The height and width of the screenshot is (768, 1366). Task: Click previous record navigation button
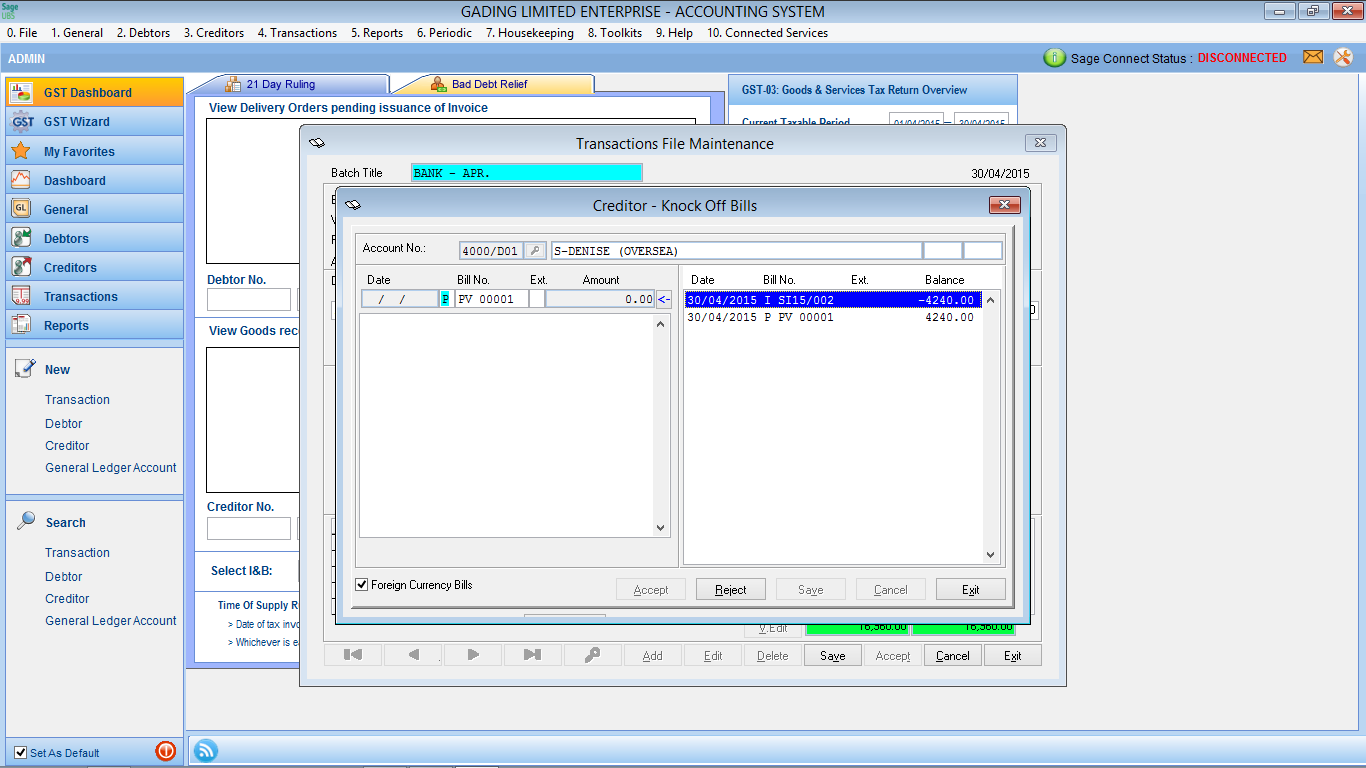pyautogui.click(x=413, y=655)
